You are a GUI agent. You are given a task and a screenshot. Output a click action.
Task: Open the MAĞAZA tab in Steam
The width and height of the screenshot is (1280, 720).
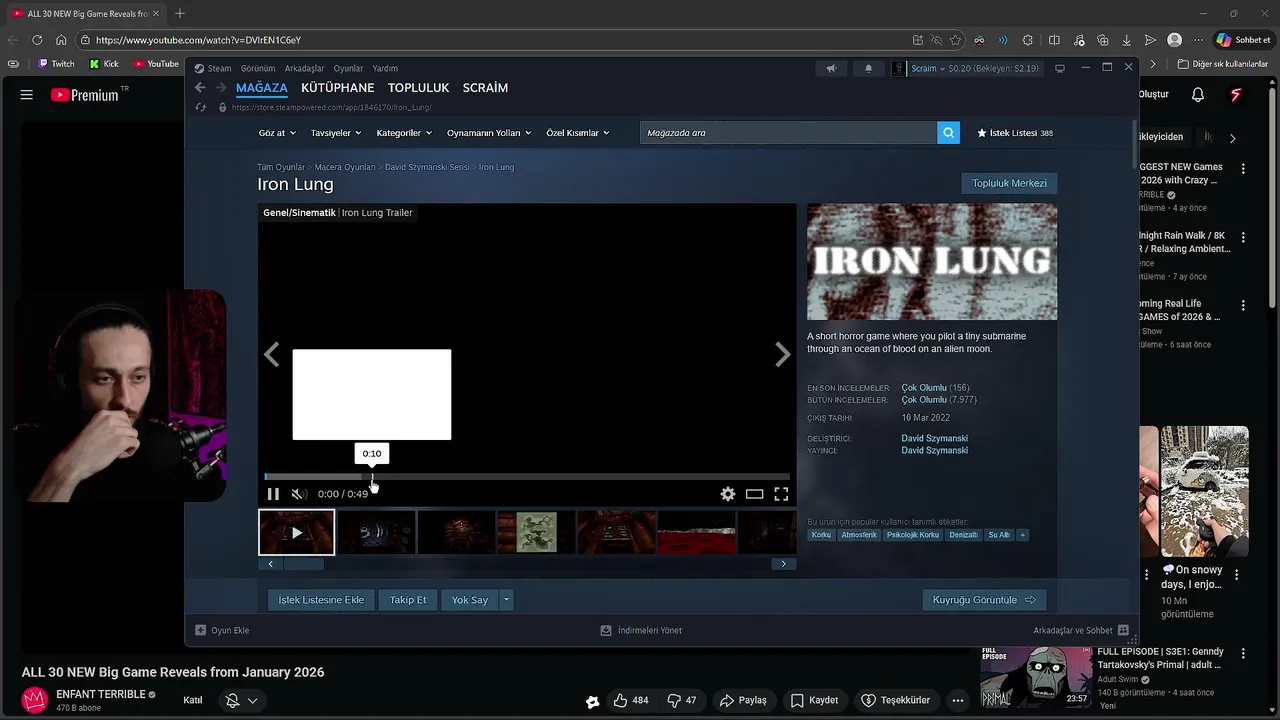click(262, 88)
